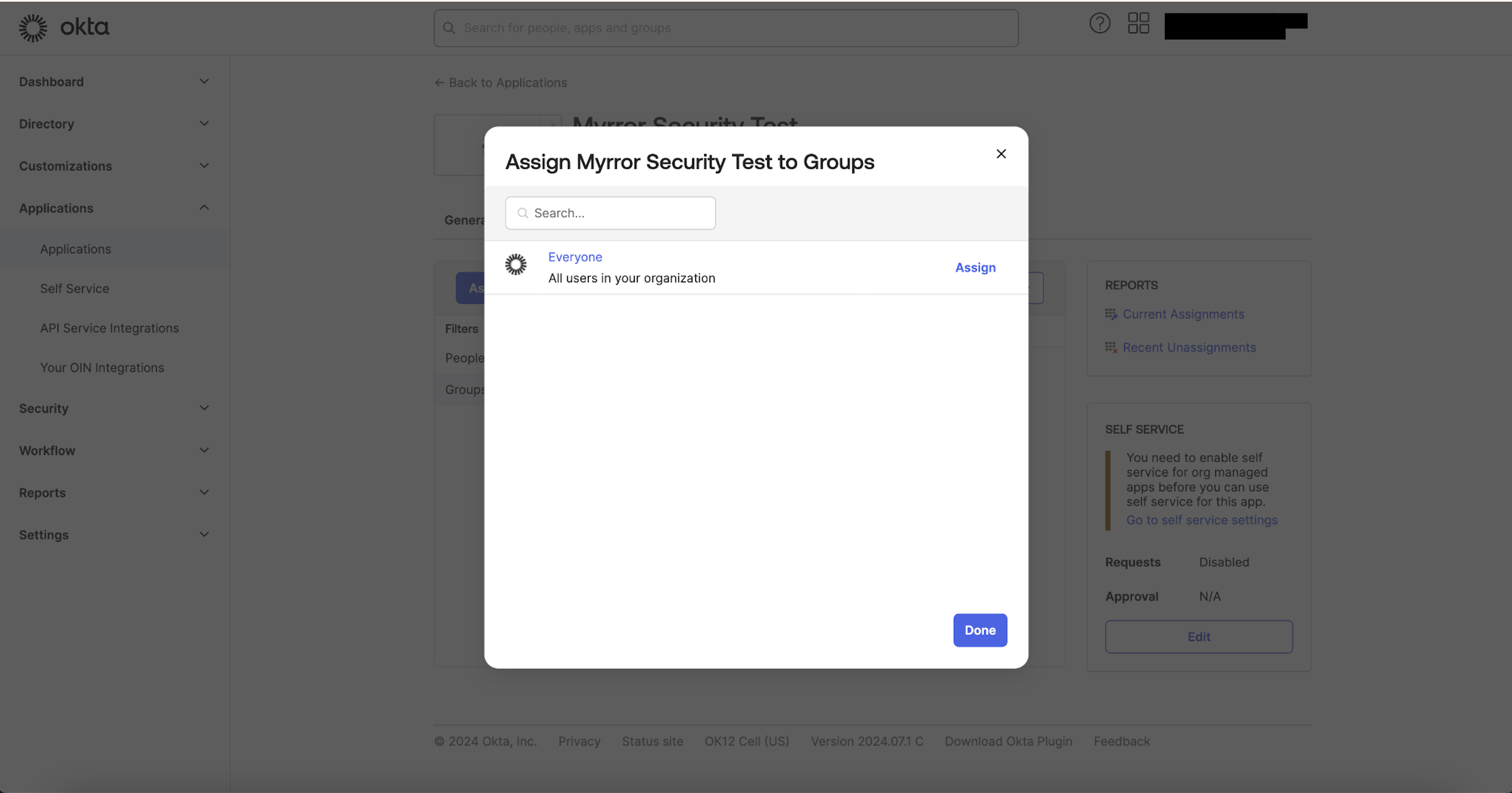The width and height of the screenshot is (1512, 793).
Task: Click the search magnifier in top bar
Action: 449,28
